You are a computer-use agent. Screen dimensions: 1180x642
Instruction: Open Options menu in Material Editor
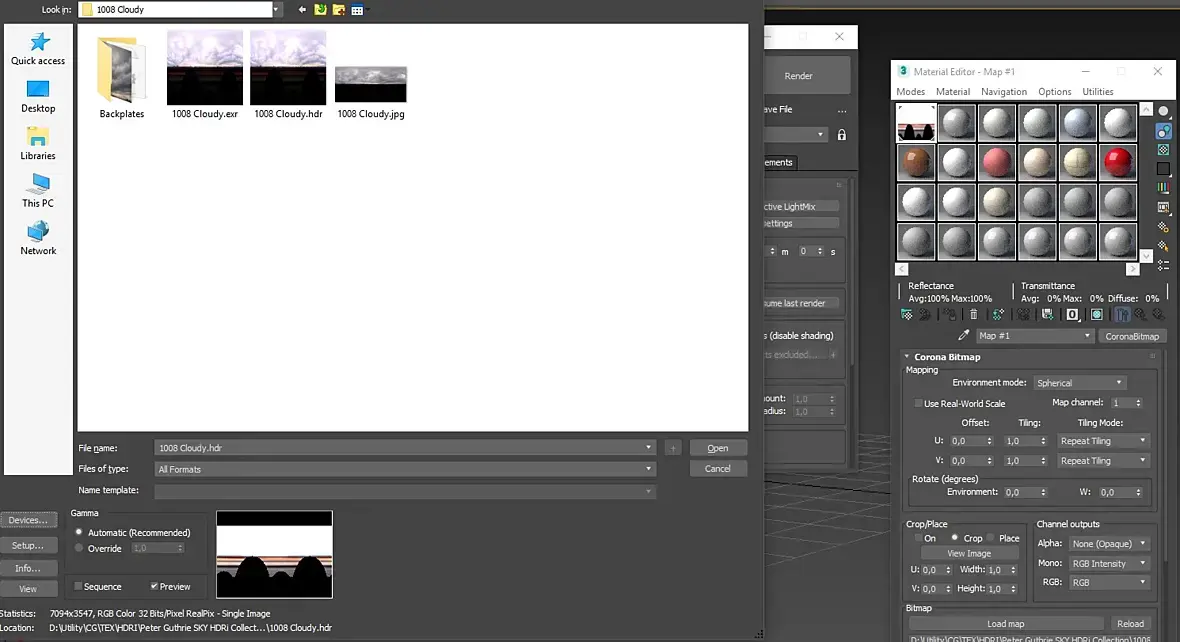point(1054,92)
